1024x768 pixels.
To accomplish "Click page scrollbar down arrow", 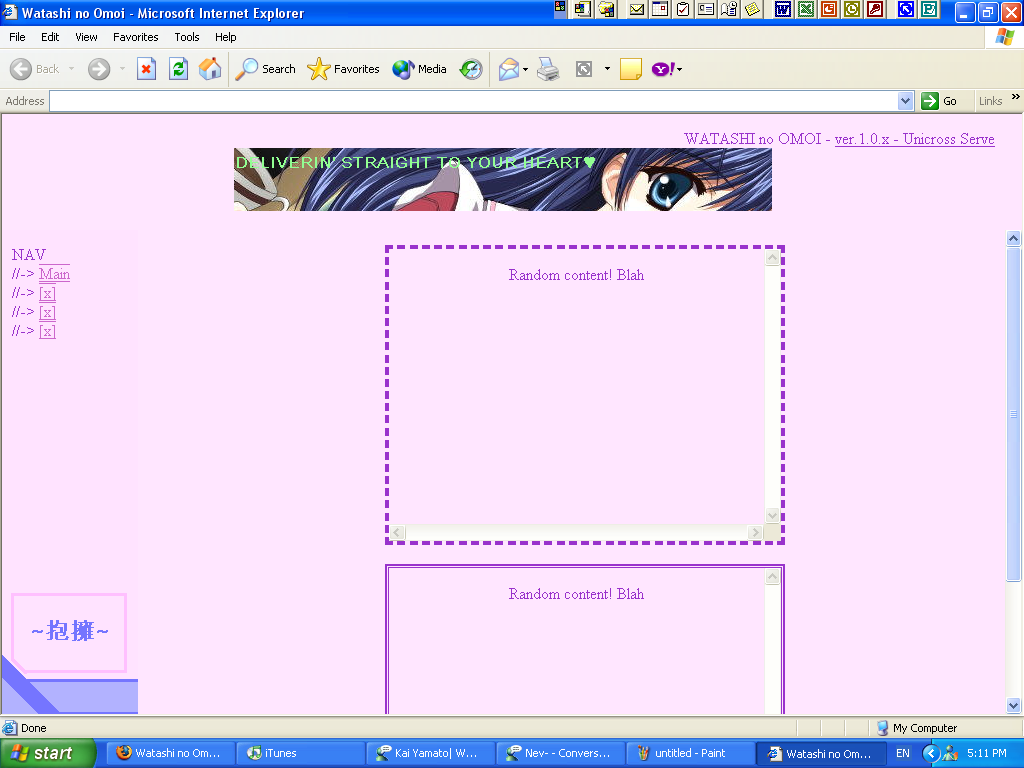I will click(1013, 705).
